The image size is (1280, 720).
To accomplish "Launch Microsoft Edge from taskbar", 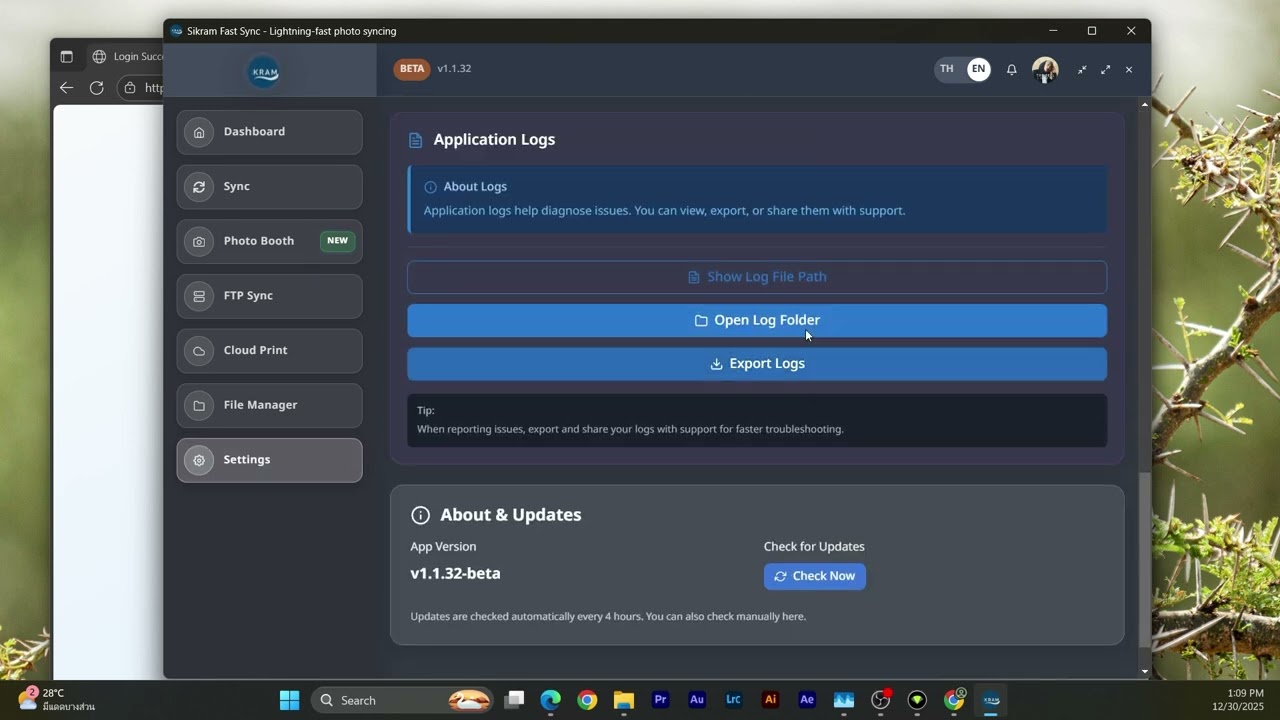I will click(x=551, y=700).
